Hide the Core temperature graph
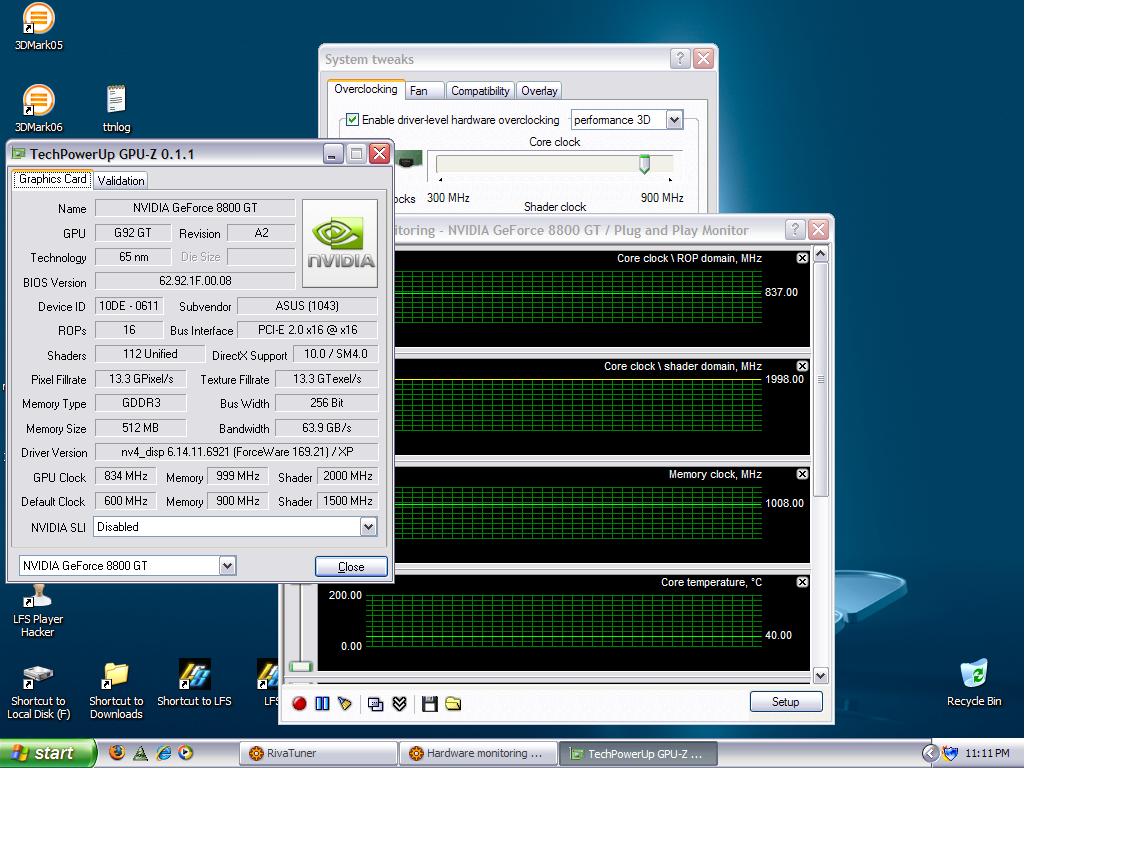The height and width of the screenshot is (849, 1132). tap(802, 582)
